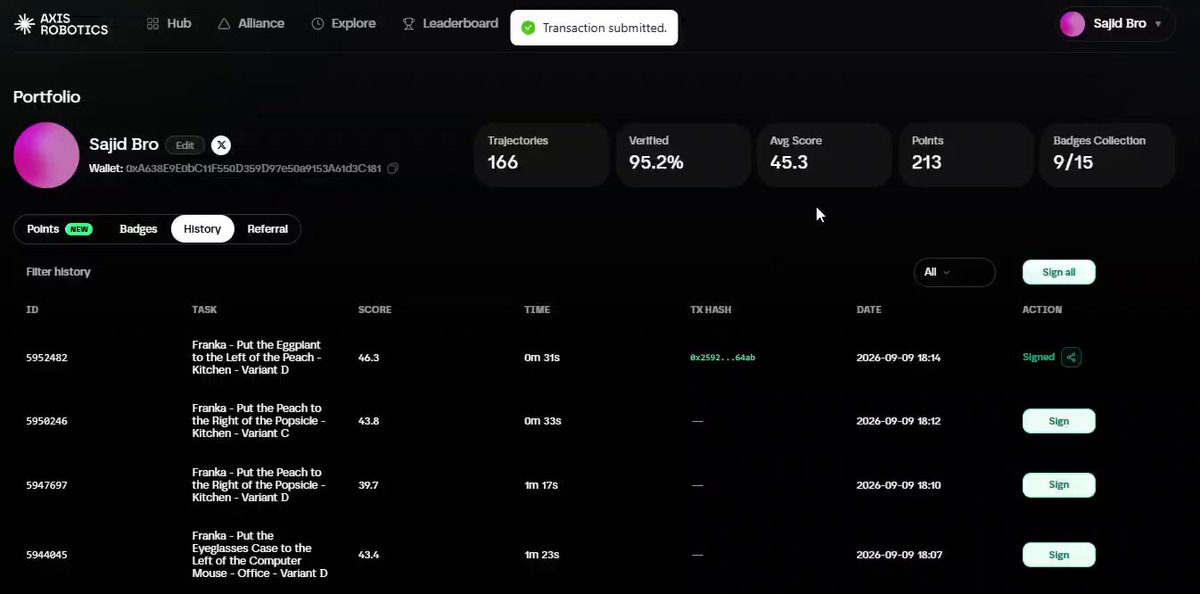Open the Explore page
The height and width of the screenshot is (594, 1200).
[x=344, y=23]
